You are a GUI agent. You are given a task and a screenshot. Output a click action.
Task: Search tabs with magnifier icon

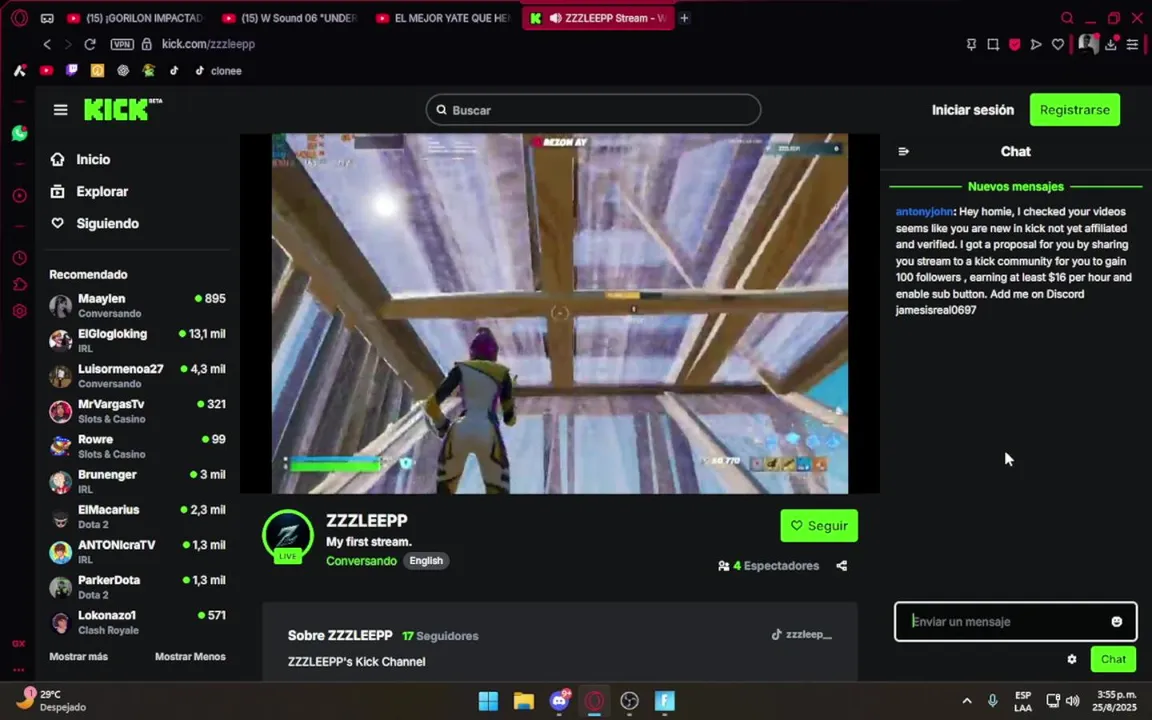click(x=1067, y=18)
